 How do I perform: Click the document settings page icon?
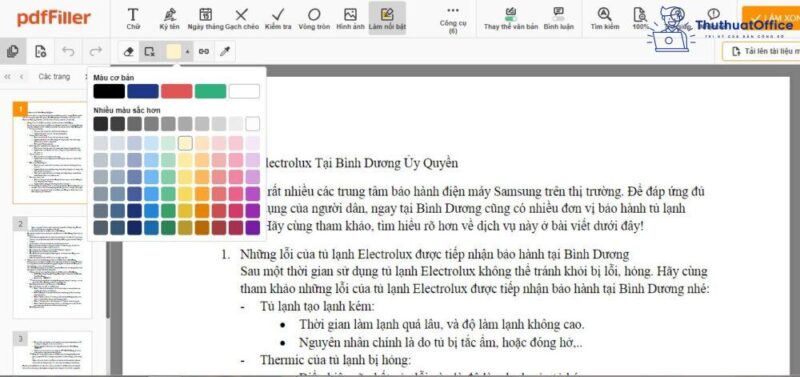coord(41,51)
